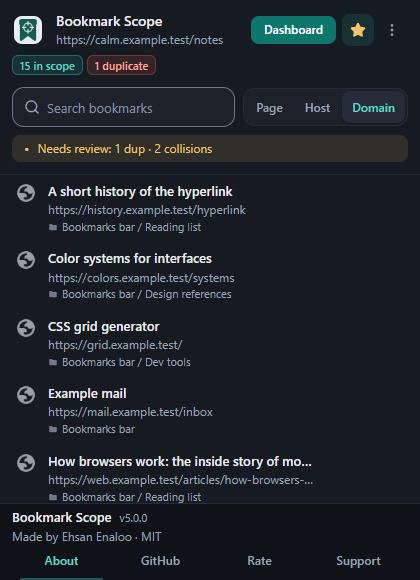420x580 pixels.
Task: Click the mail.example.test/inbox URL
Action: 130,412
